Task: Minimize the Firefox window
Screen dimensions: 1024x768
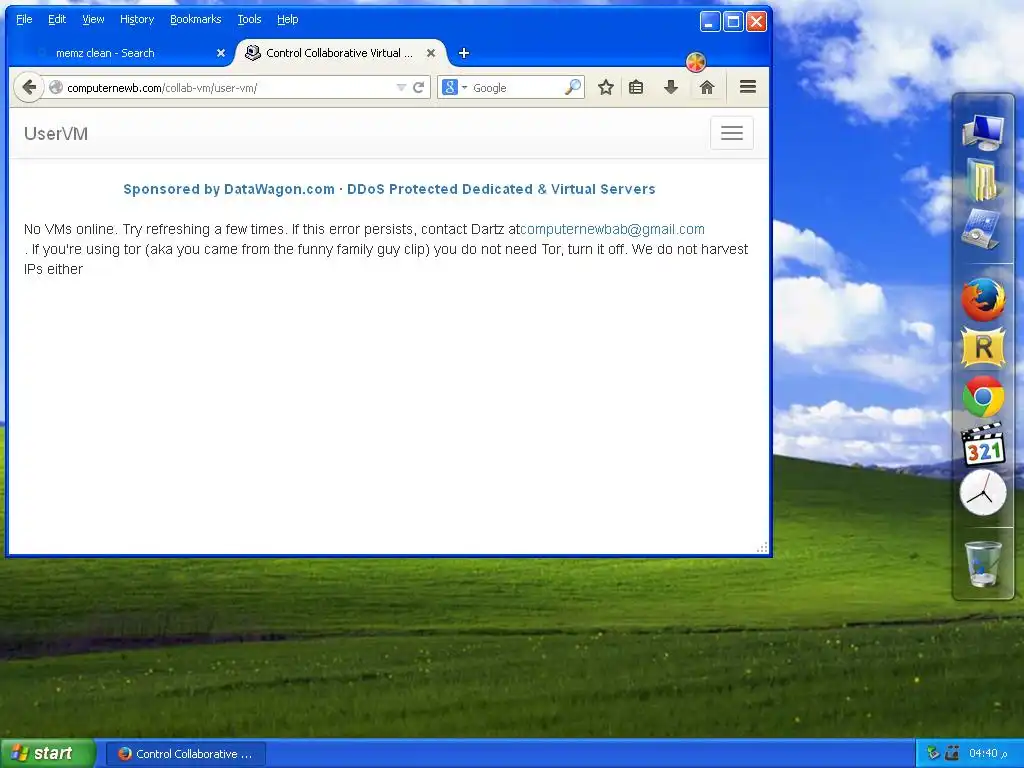Action: (x=710, y=22)
